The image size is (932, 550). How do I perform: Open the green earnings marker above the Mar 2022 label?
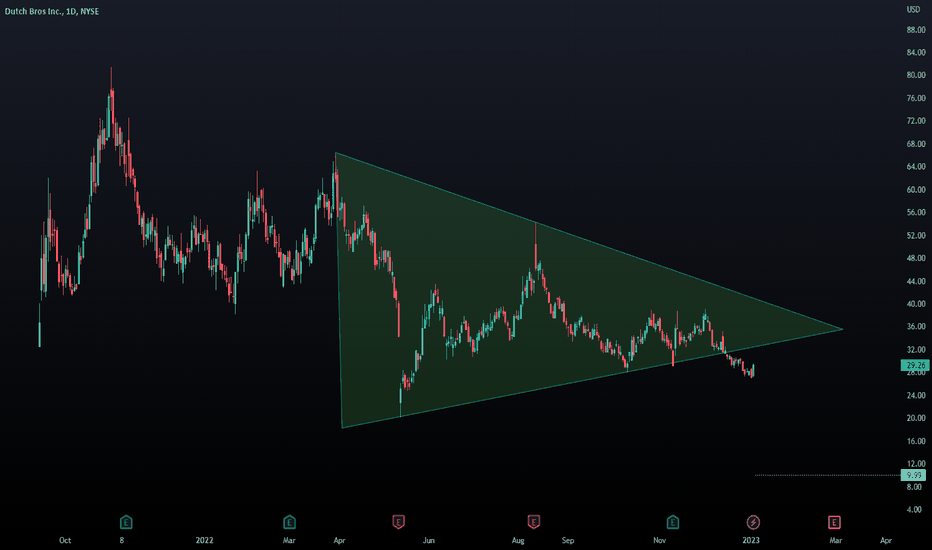289,523
